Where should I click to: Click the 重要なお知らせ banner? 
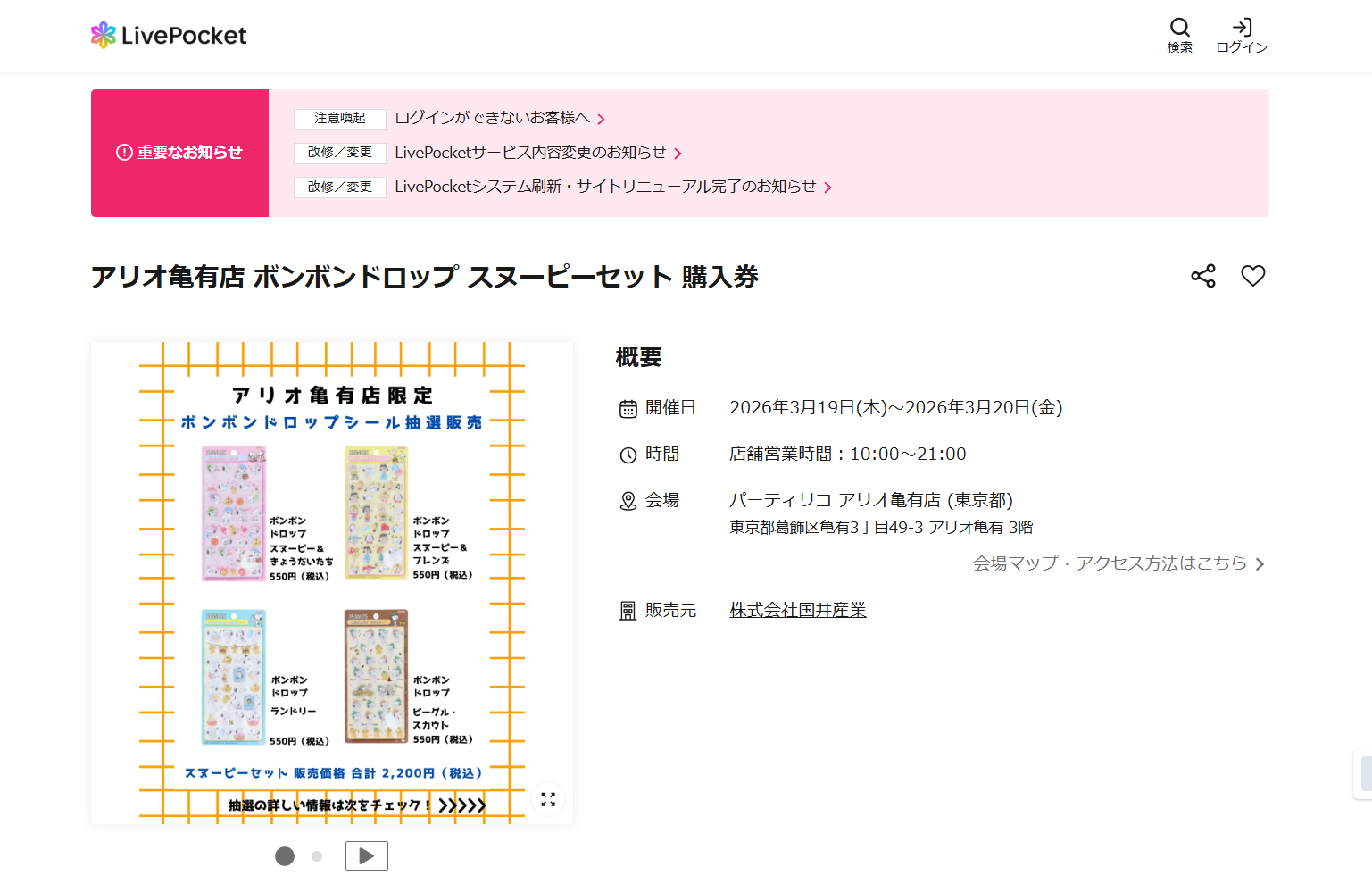[179, 153]
